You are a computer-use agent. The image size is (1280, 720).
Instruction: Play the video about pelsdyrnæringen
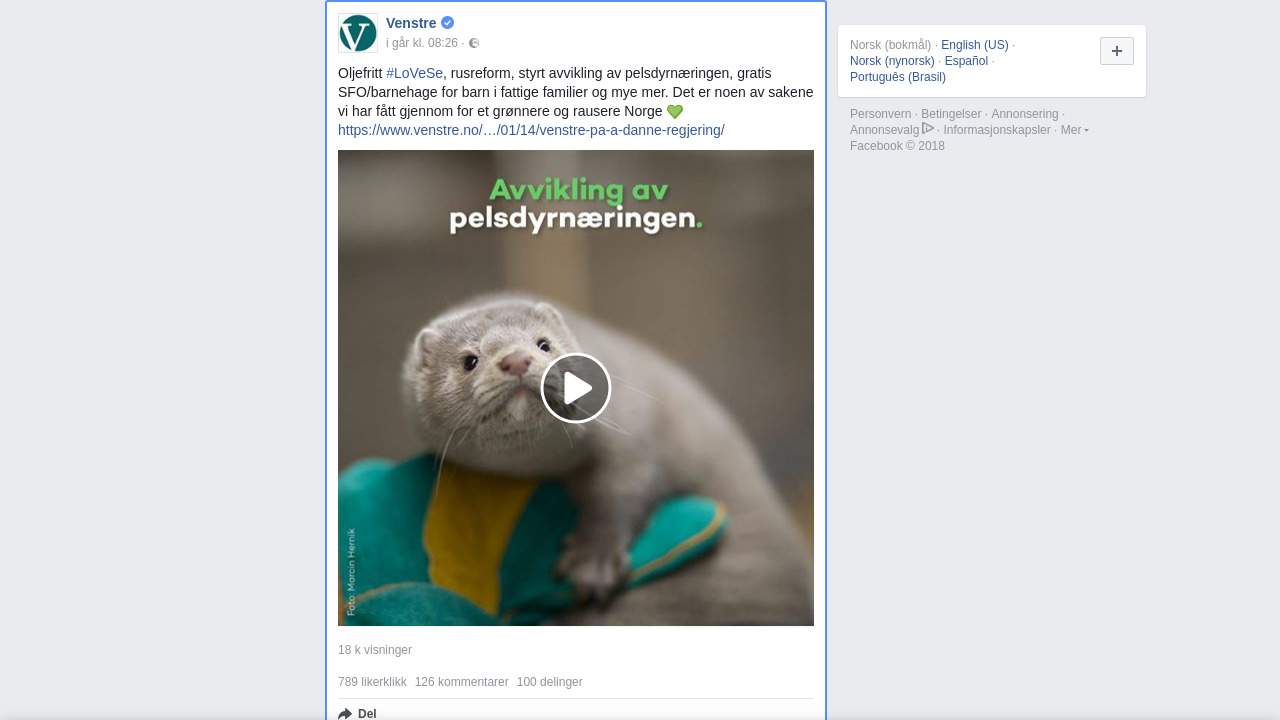pos(576,388)
